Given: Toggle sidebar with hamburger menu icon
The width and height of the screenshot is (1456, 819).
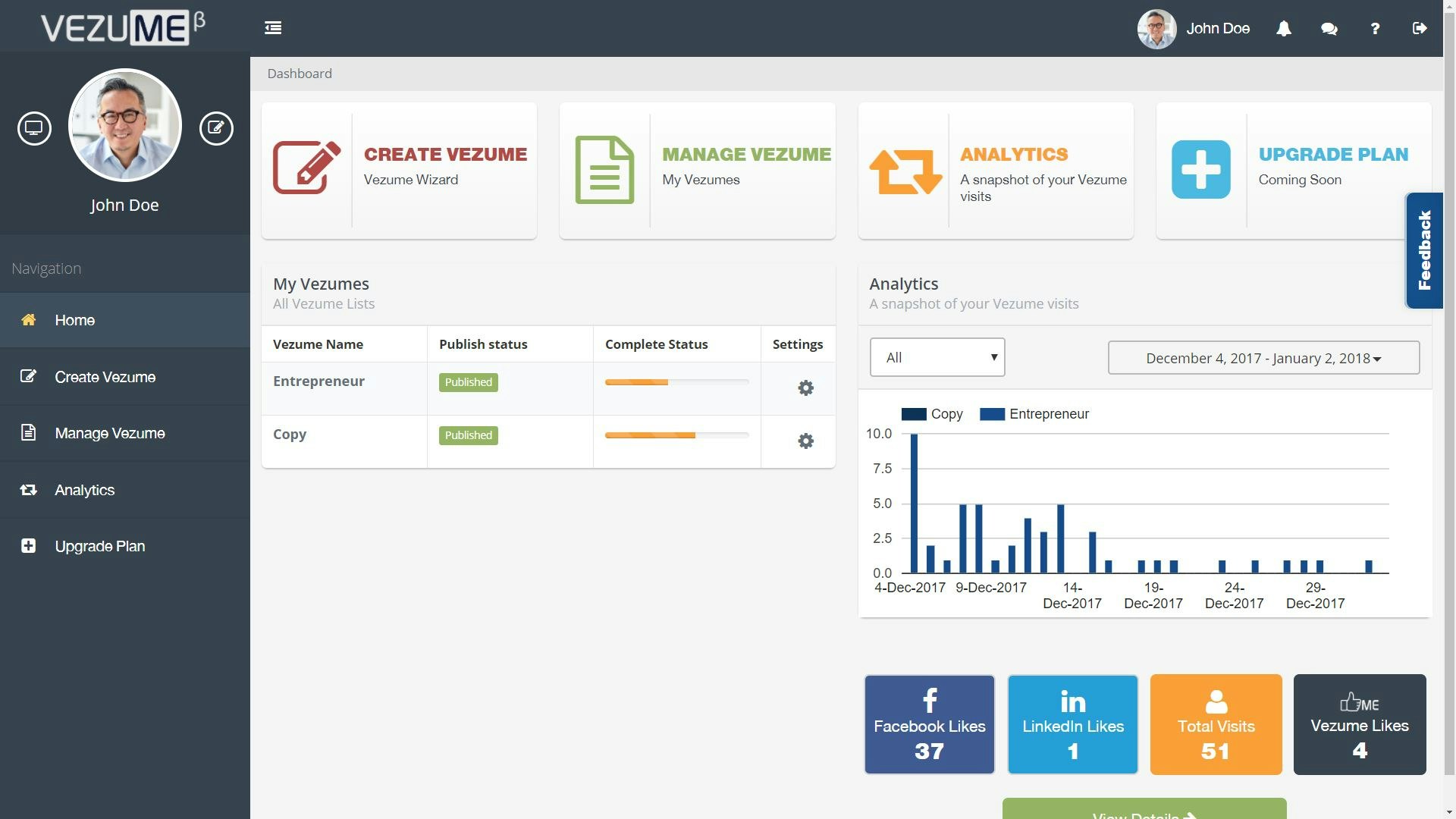Looking at the screenshot, I should coord(273,28).
